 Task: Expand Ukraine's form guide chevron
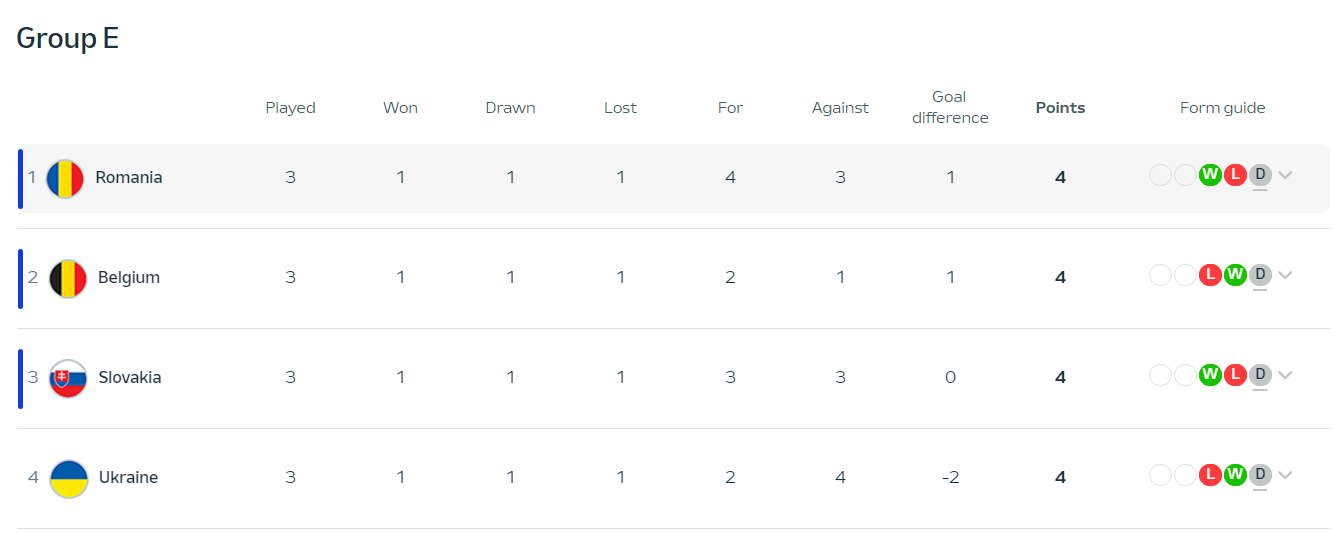click(x=1286, y=475)
